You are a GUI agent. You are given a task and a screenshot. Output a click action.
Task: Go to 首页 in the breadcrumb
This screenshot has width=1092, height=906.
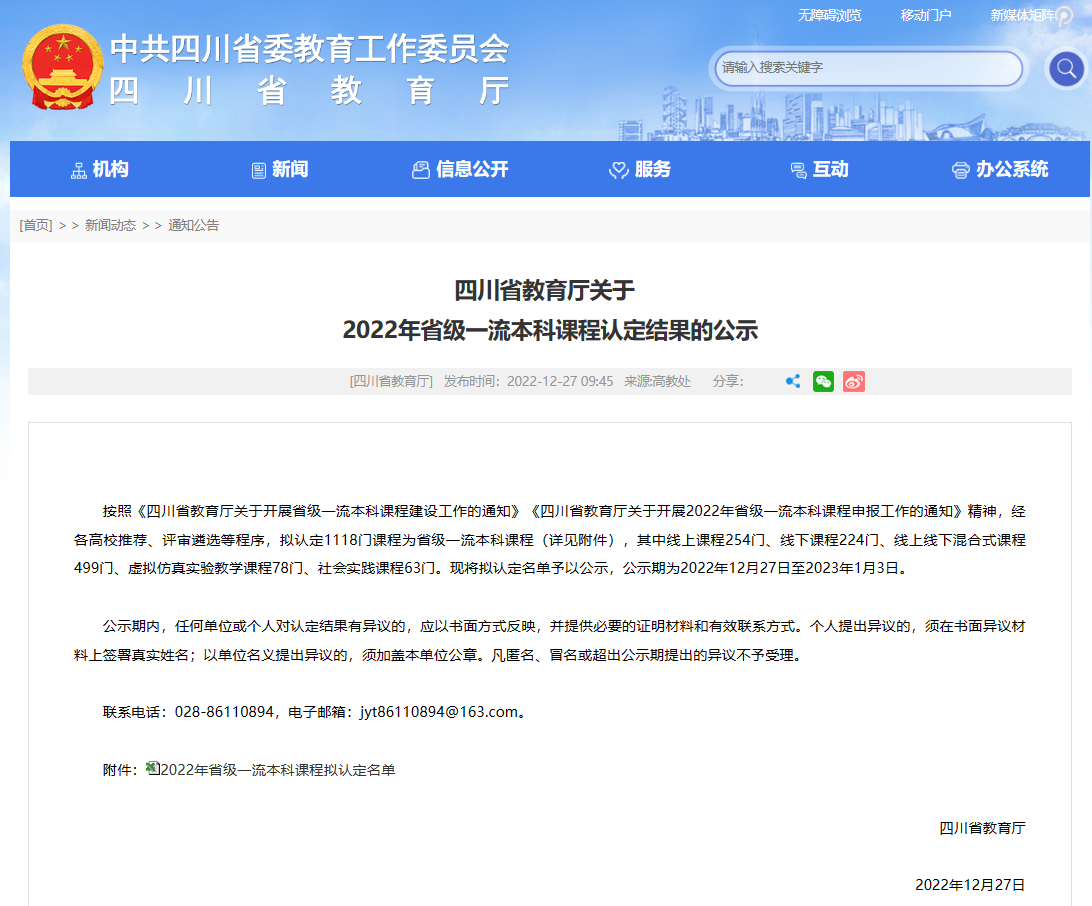[36, 225]
